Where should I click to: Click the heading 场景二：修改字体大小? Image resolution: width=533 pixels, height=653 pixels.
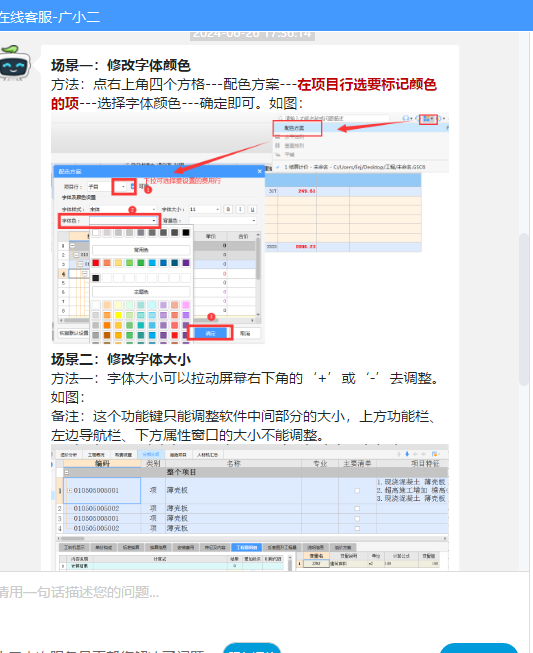121,359
